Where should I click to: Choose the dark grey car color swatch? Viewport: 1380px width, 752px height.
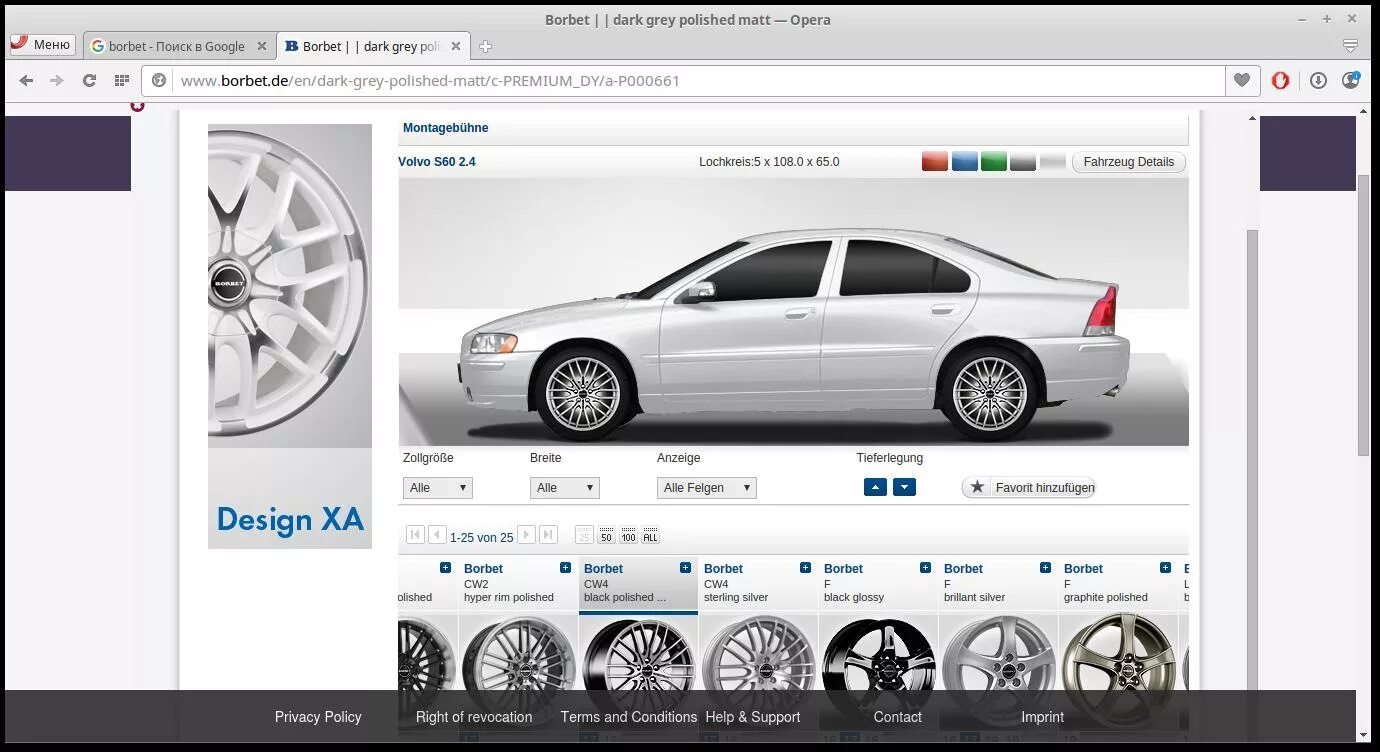1023,161
